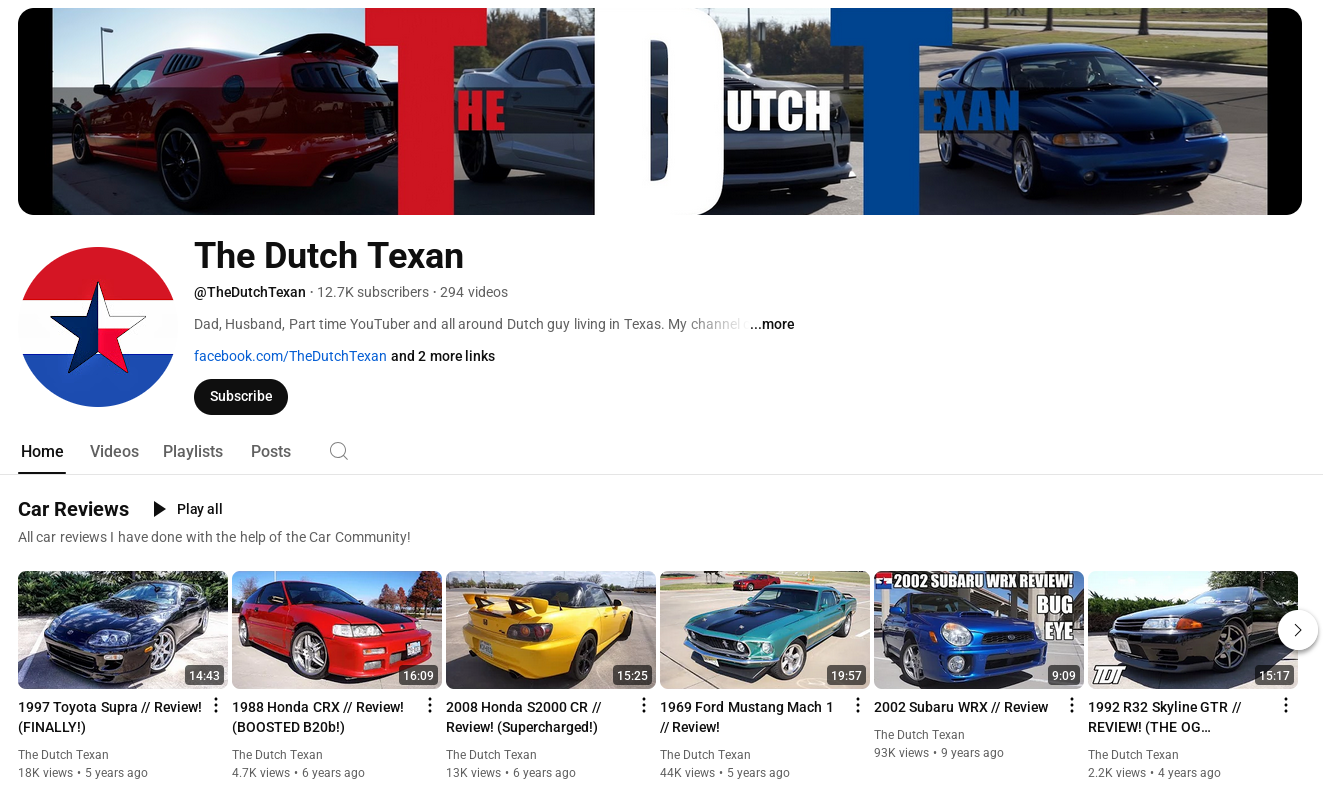Image resolution: width=1323 pixels, height=793 pixels.
Task: Click the 14:43 duration badge
Action: click(x=204, y=676)
